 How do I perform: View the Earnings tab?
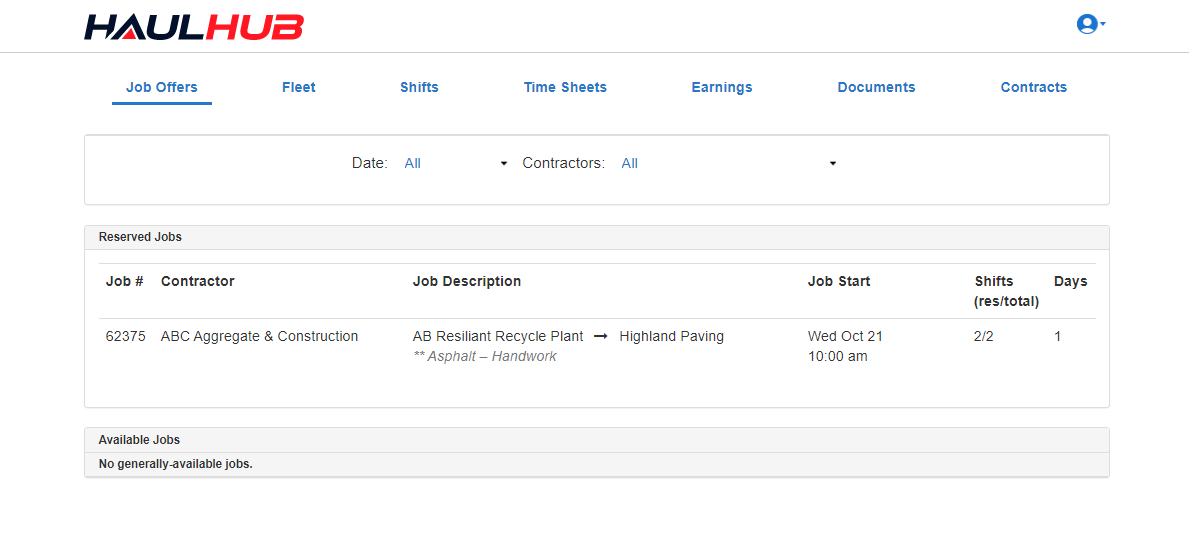(x=722, y=87)
